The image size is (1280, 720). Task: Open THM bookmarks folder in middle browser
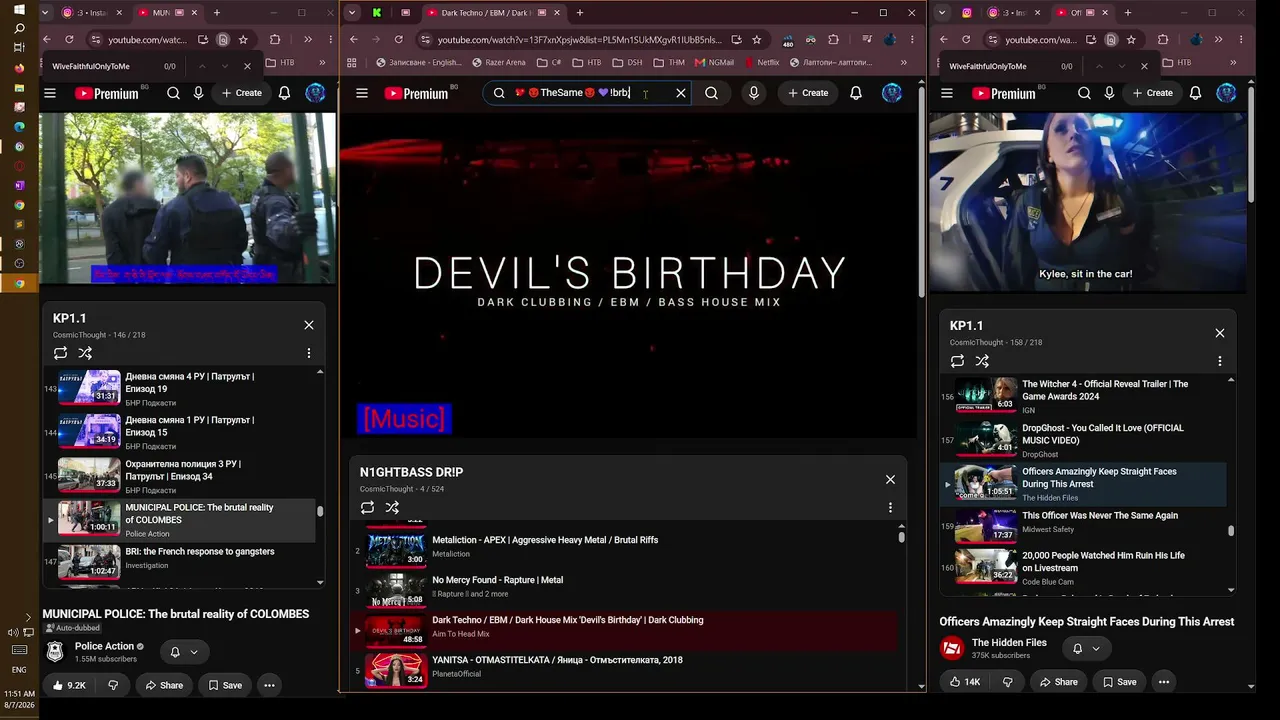670,62
